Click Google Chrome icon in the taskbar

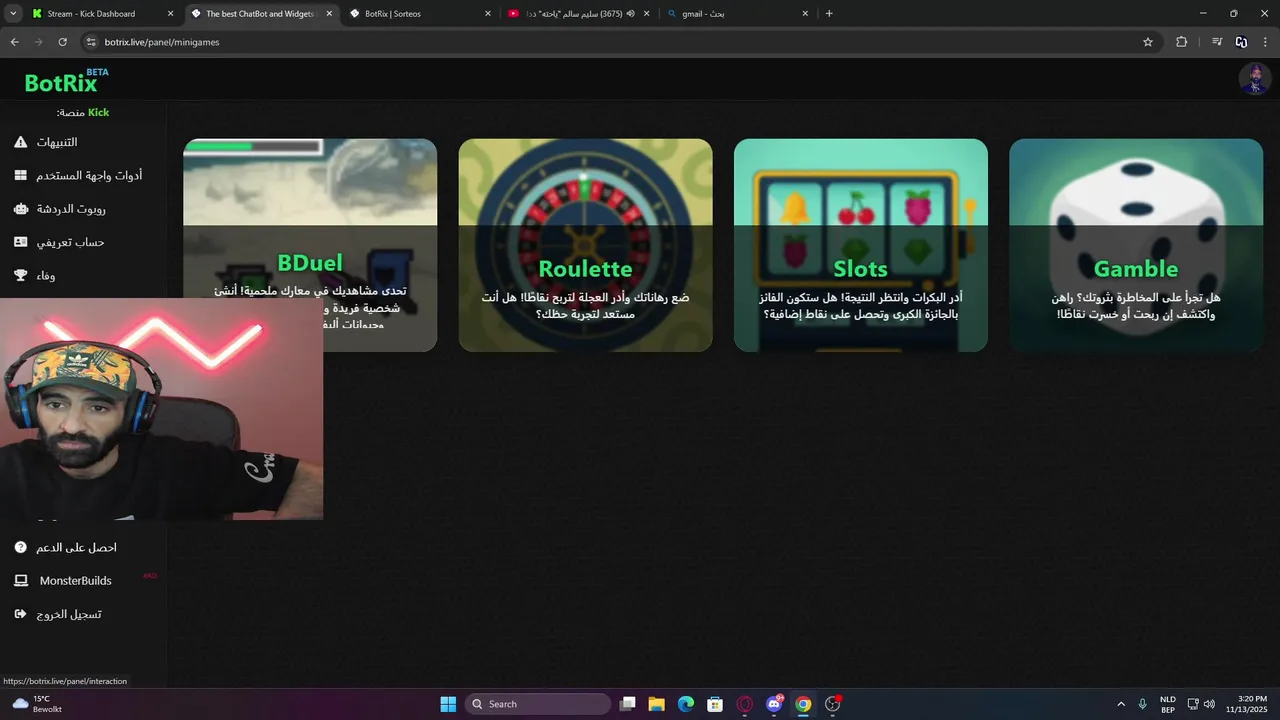pyautogui.click(x=803, y=704)
